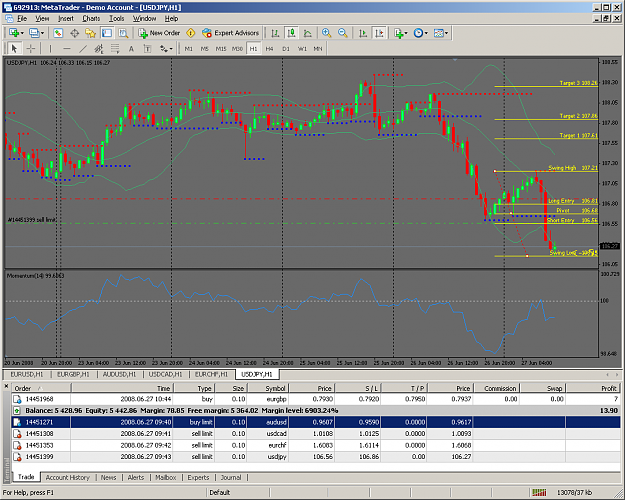Click connection status bars in status bar
This screenshot has height=500, width=625.
tap(539, 493)
